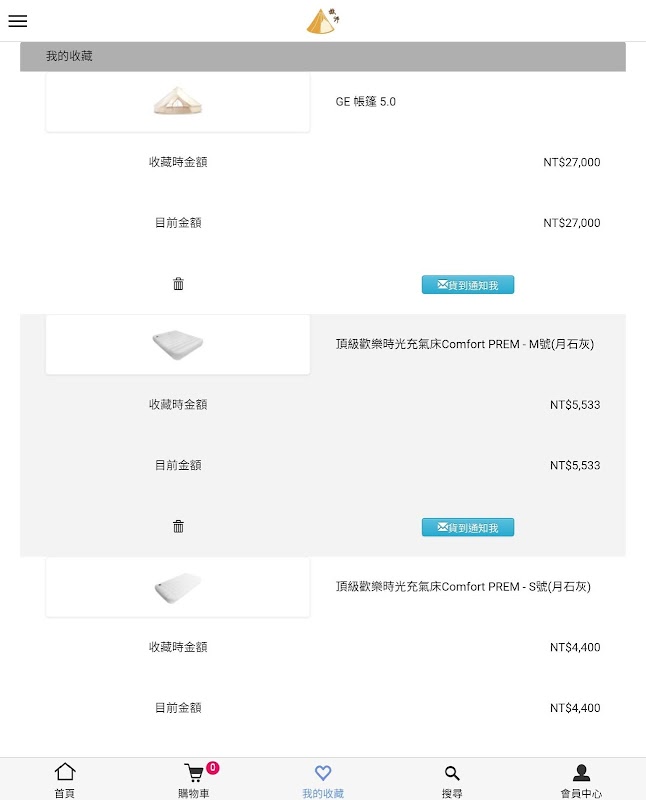
Task: Tap the tent logo at top
Action: point(322,21)
